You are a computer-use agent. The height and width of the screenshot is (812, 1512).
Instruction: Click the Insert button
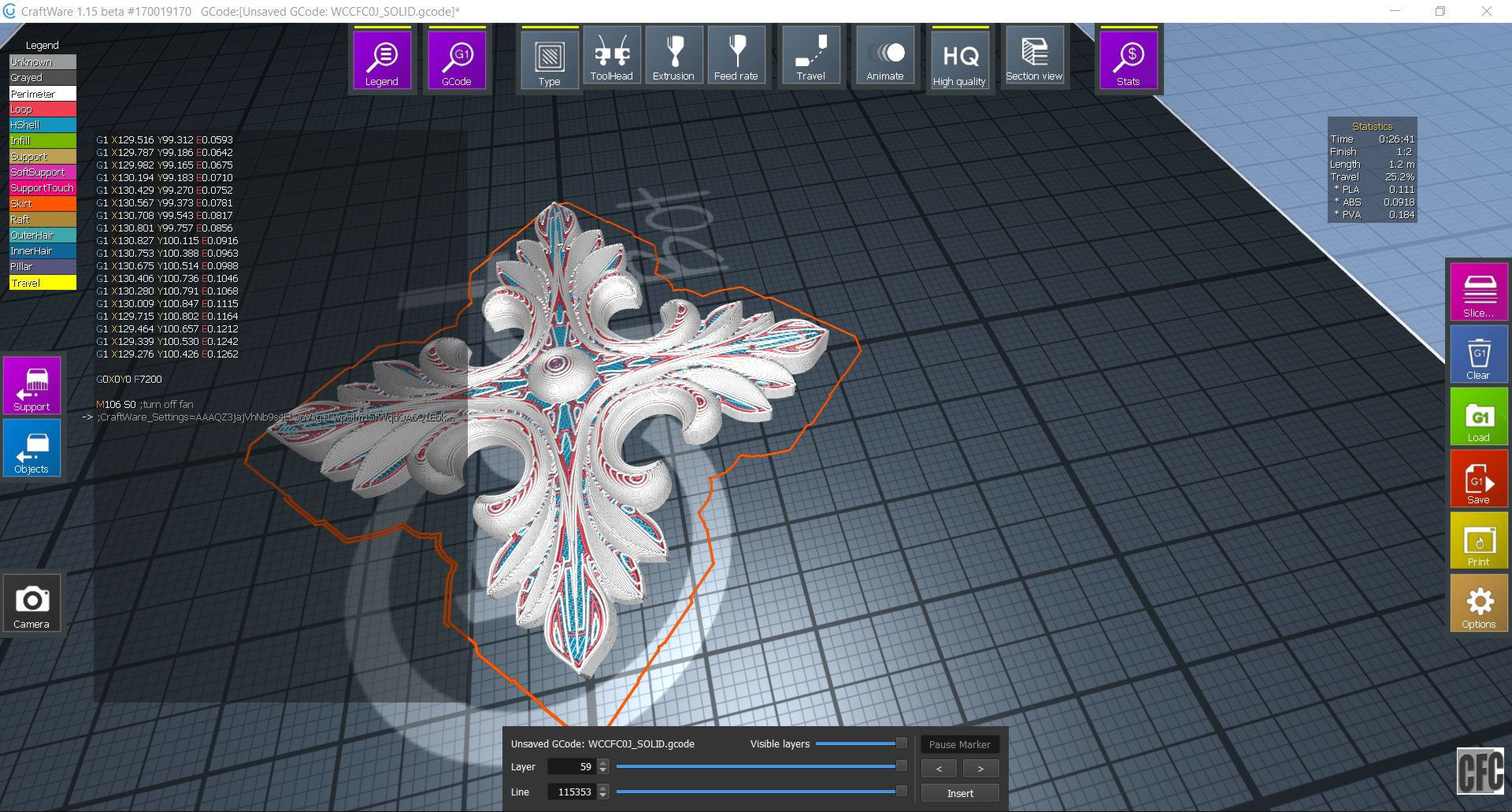pos(960,793)
